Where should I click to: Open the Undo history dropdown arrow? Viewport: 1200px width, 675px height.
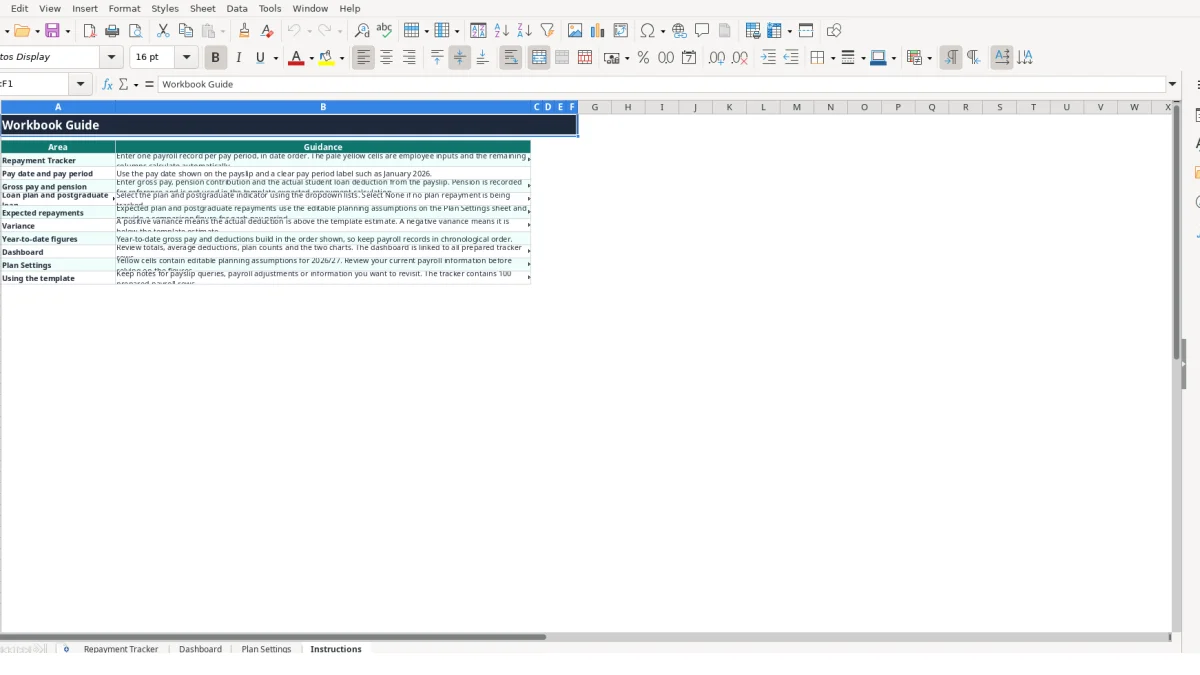click(x=309, y=31)
